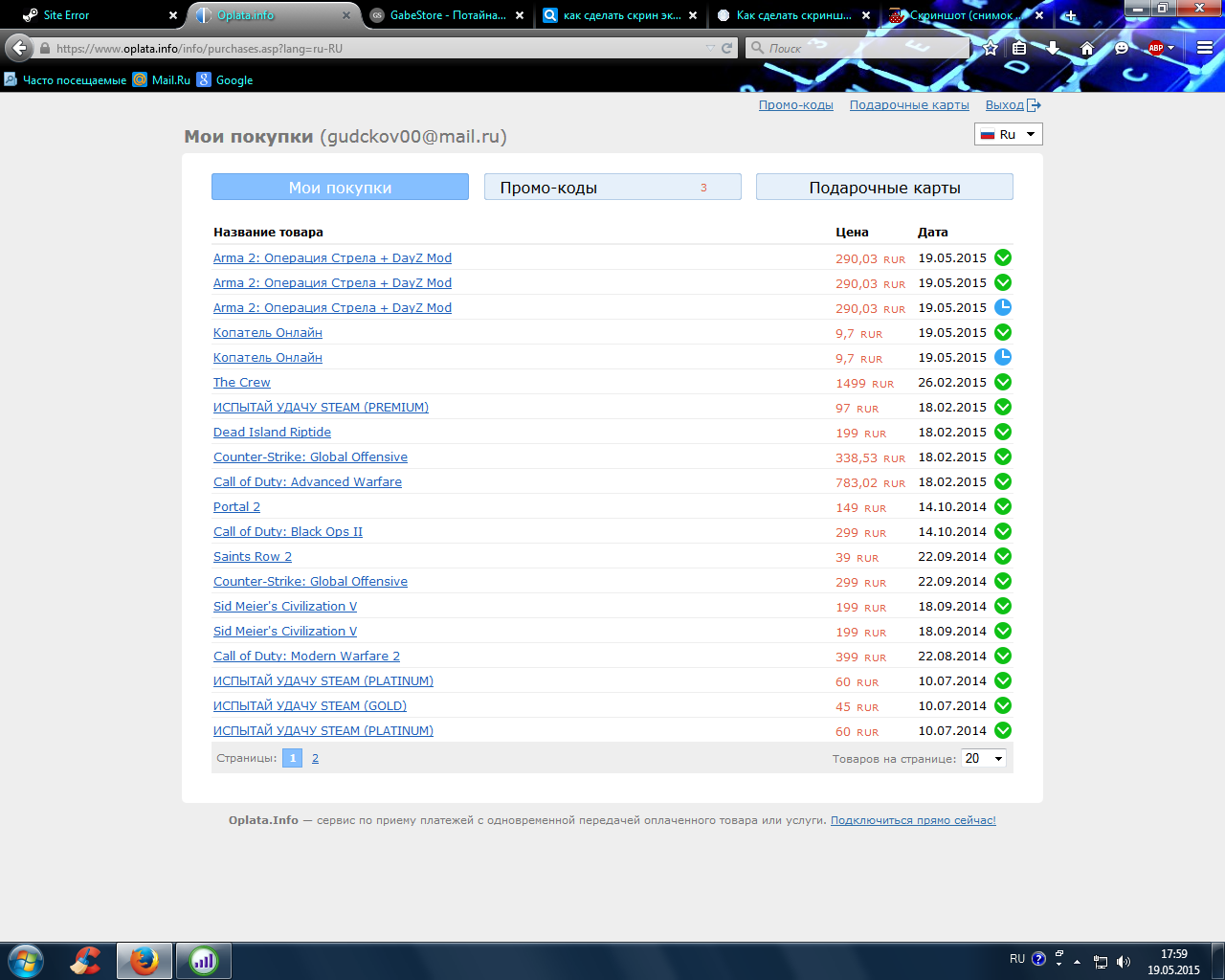Viewport: 1225px width, 980px height.
Task: Click the green check icon for Portal 2
Action: click(1003, 506)
